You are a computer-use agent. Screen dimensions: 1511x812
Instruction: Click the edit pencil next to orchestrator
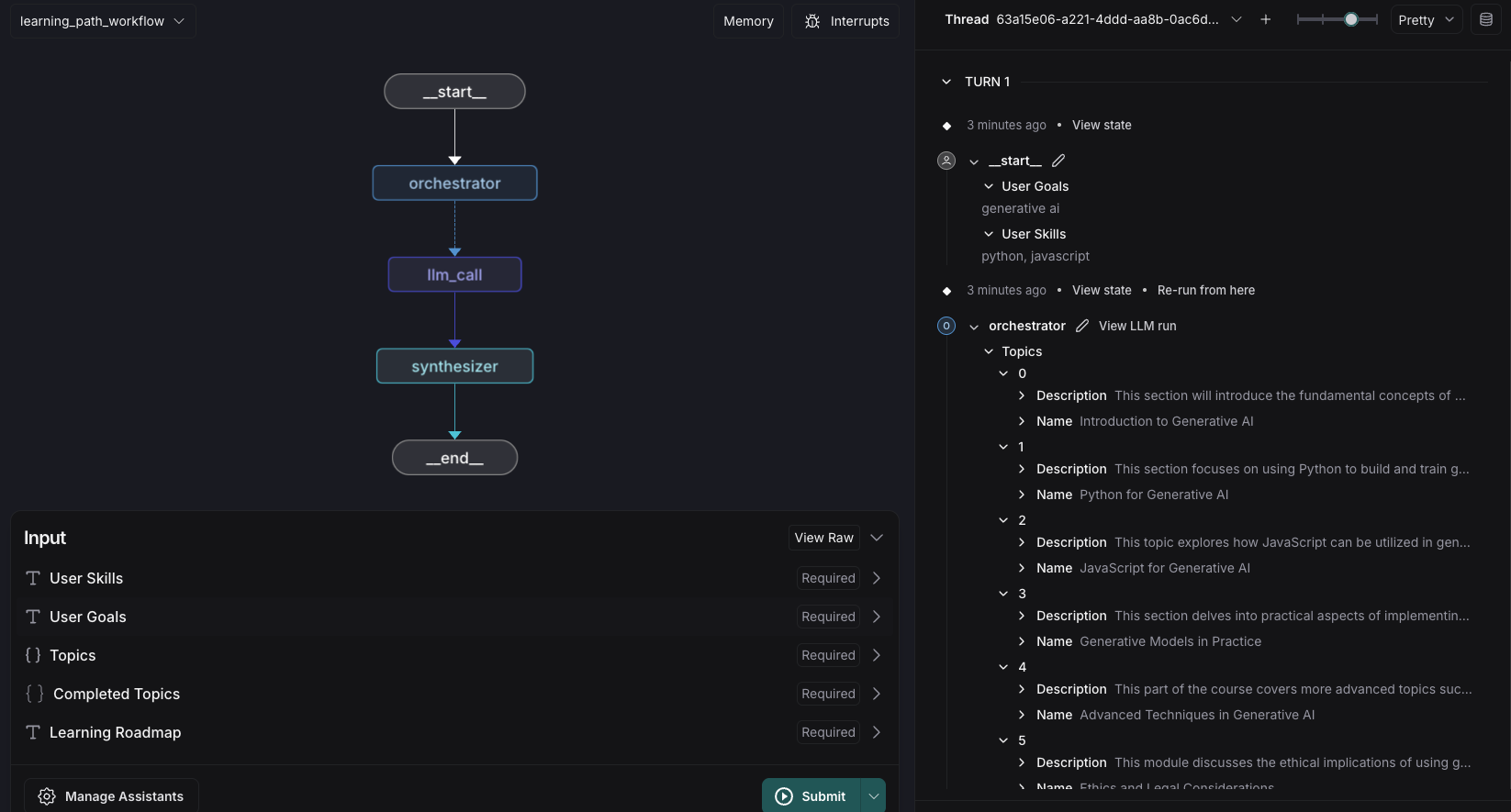click(x=1082, y=326)
